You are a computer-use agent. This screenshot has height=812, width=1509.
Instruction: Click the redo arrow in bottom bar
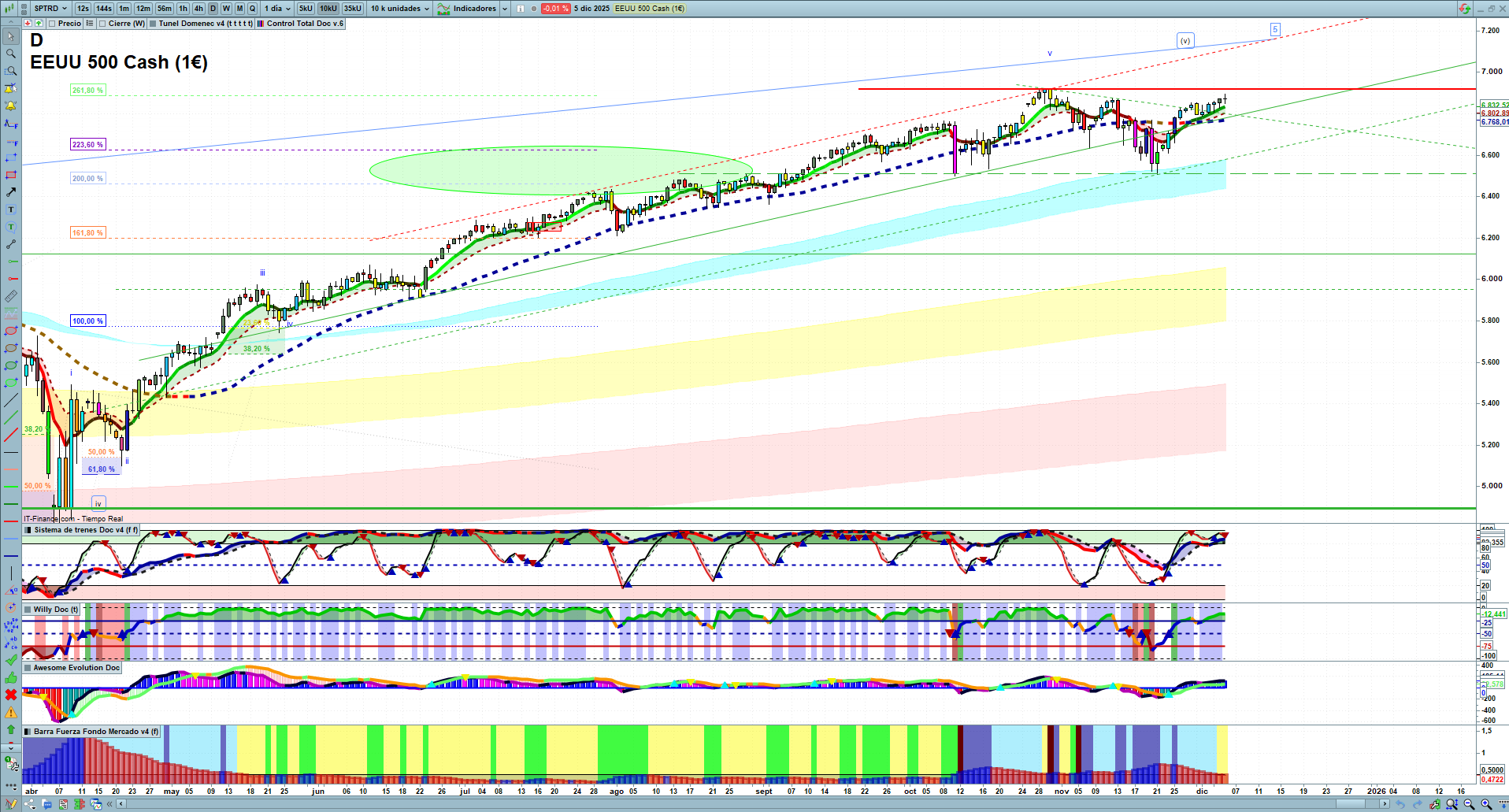coord(1418,804)
